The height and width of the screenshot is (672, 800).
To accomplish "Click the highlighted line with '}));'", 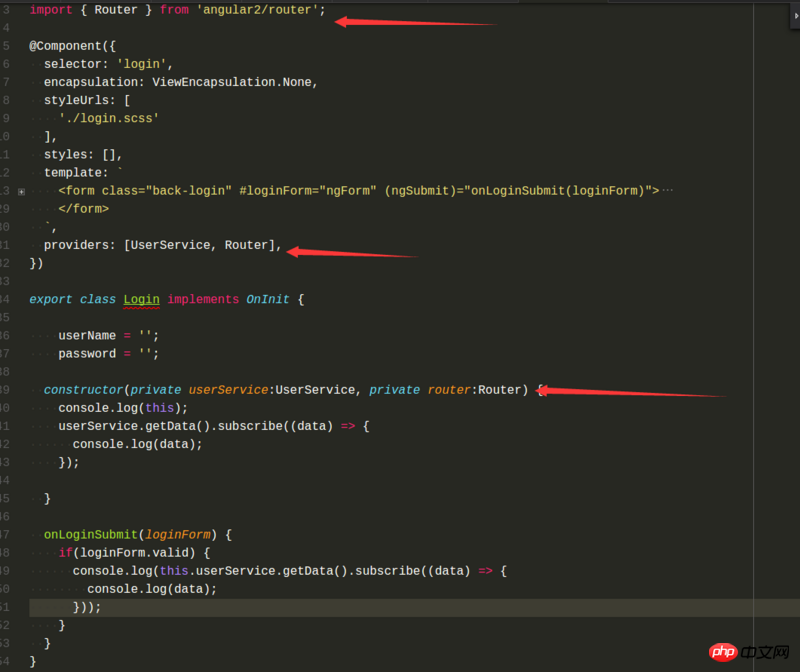I will pyautogui.click(x=87, y=607).
